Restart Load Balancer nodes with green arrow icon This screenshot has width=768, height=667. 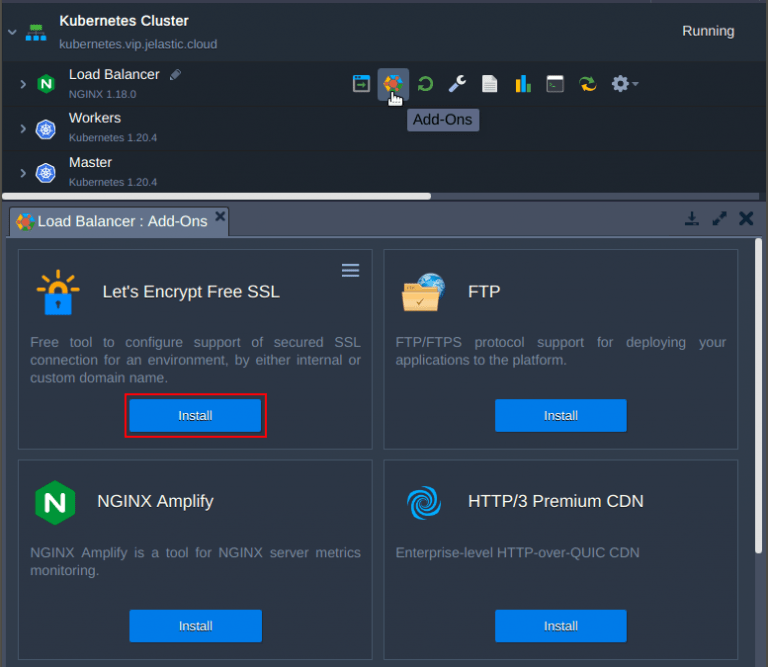pyautogui.click(x=425, y=84)
